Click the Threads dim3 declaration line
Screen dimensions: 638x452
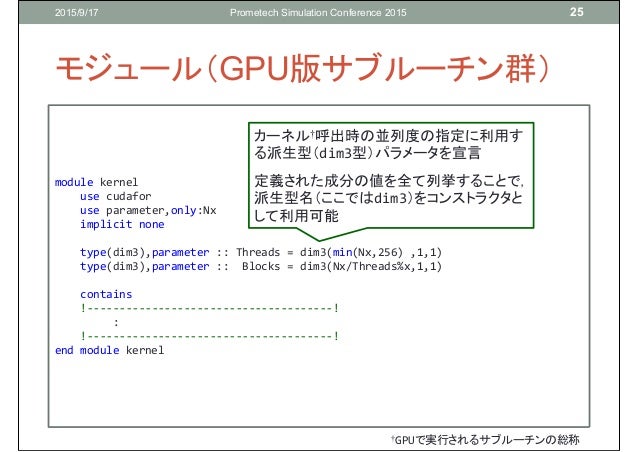[261, 252]
